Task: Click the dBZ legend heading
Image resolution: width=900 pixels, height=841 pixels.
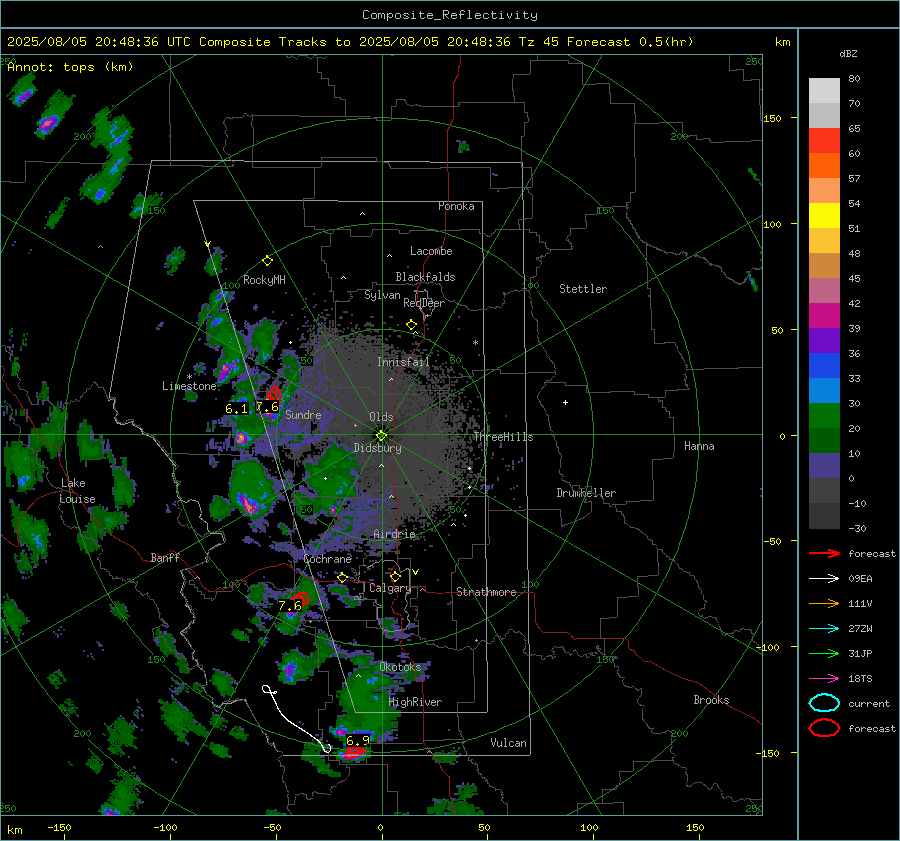Action: point(848,53)
